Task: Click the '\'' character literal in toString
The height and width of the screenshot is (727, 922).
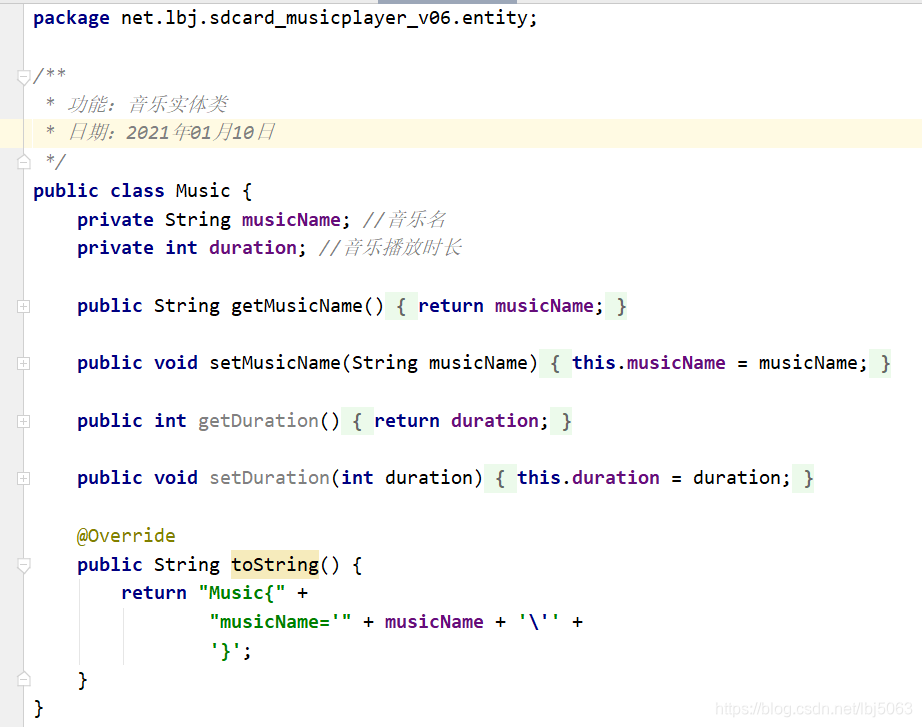Action: (539, 622)
